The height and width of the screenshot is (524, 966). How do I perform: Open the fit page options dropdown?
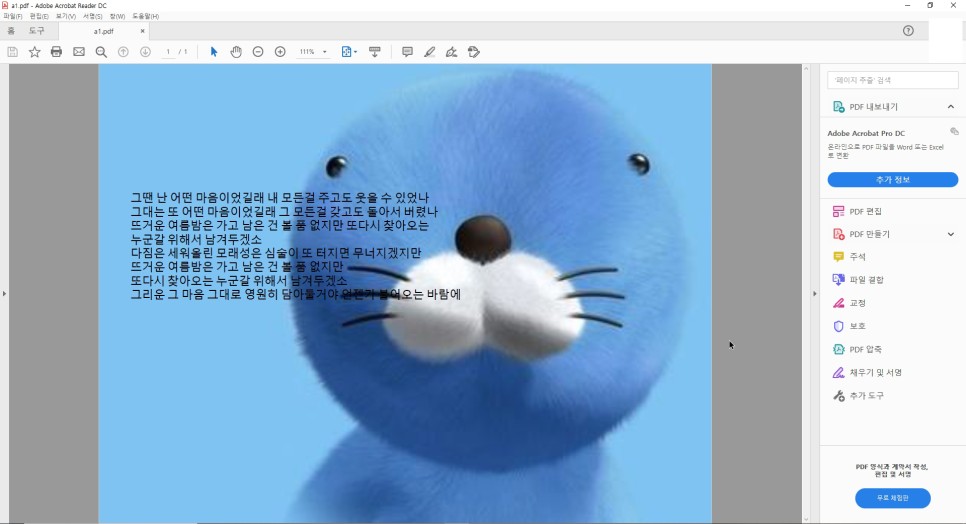coord(349,52)
